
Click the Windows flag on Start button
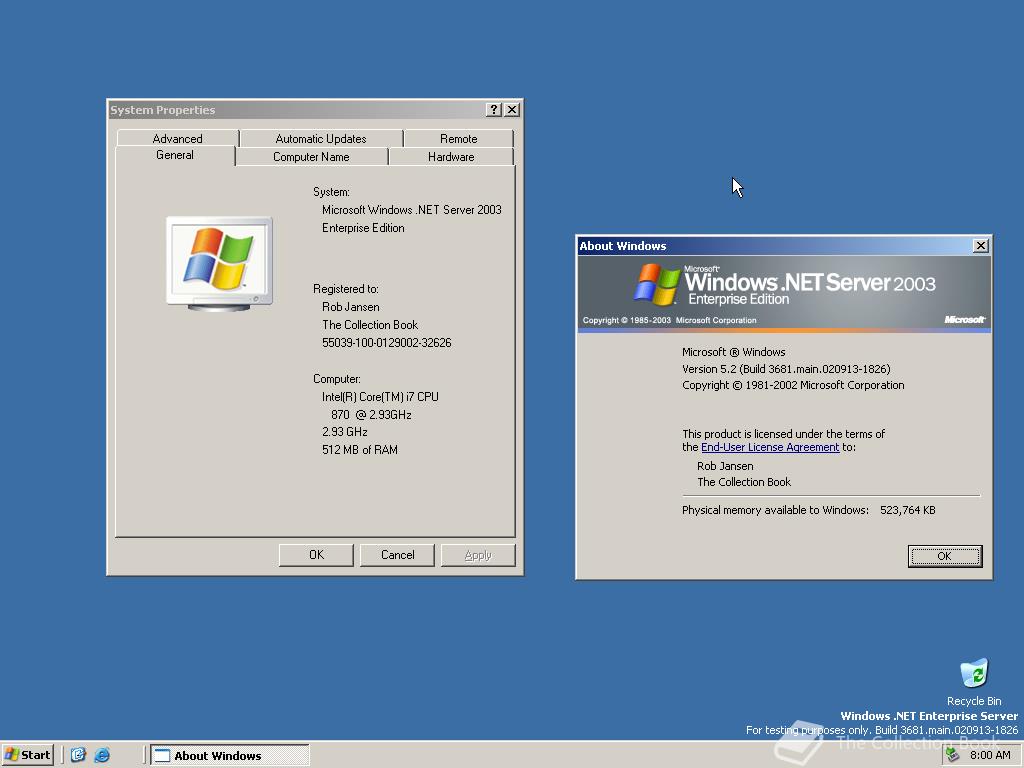tap(11, 755)
